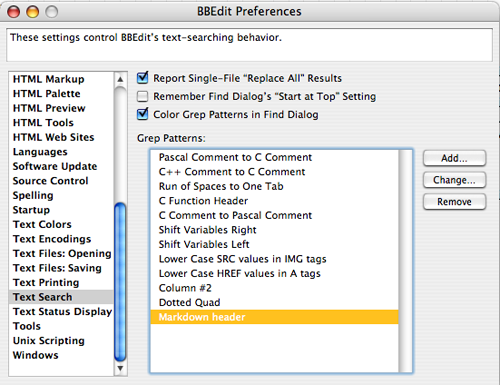500x385 pixels.
Task: Click the category list scroll up arrow
Action: pos(120,79)
